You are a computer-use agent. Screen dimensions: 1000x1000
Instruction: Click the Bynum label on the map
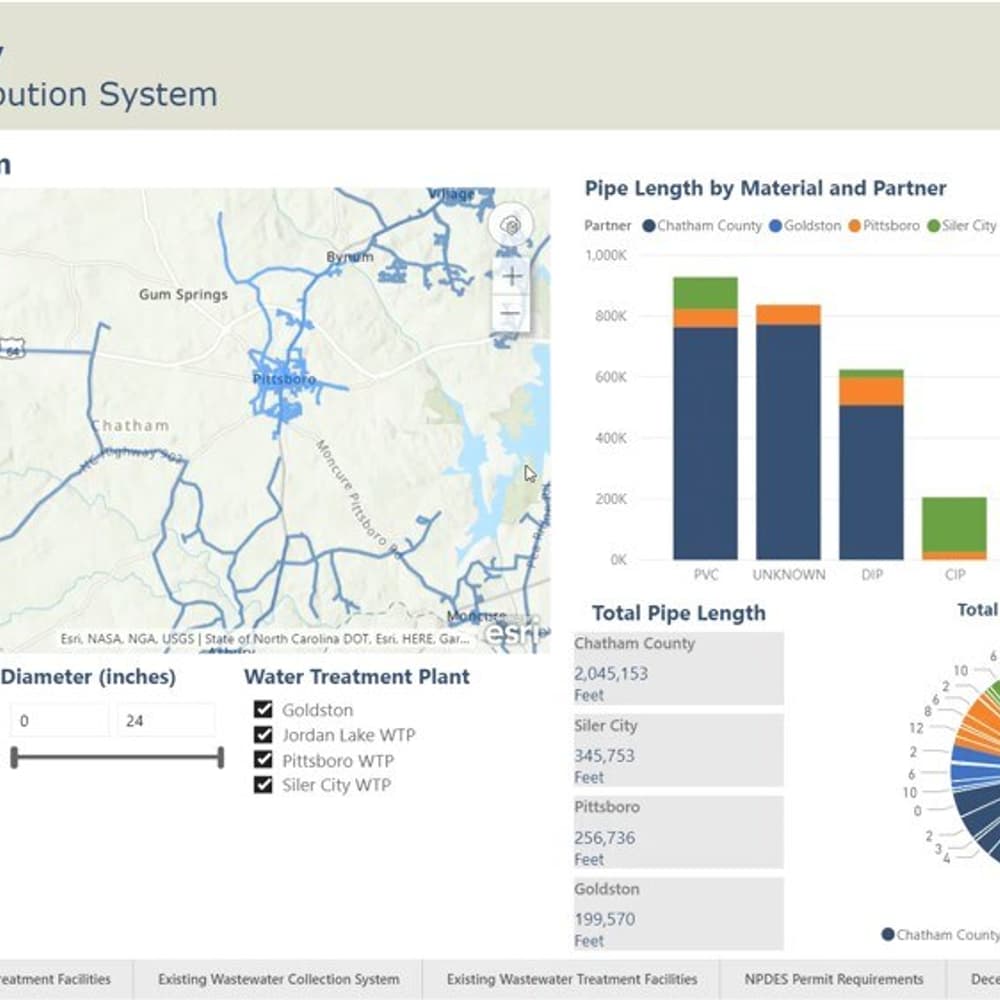349,257
